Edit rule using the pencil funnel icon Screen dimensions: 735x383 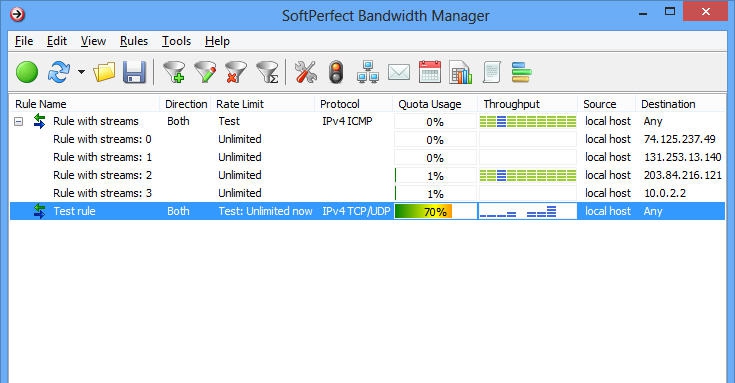[205, 73]
